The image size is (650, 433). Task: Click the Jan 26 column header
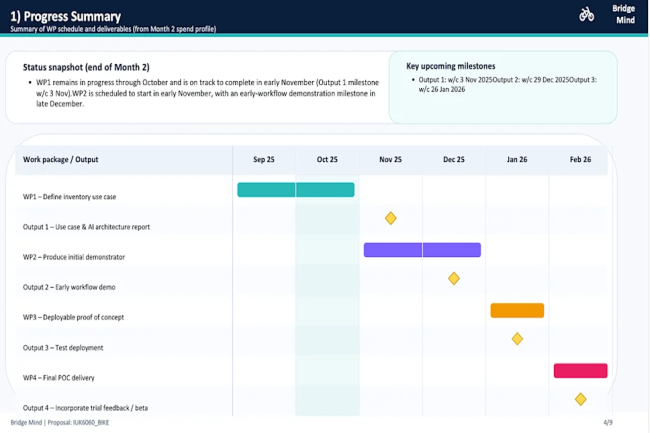click(x=517, y=160)
